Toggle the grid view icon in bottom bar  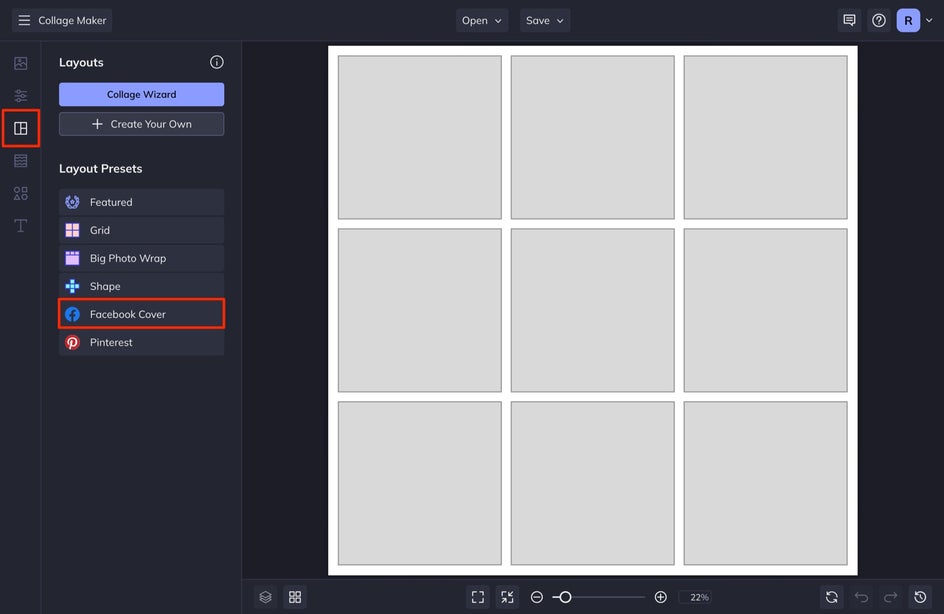coord(295,597)
